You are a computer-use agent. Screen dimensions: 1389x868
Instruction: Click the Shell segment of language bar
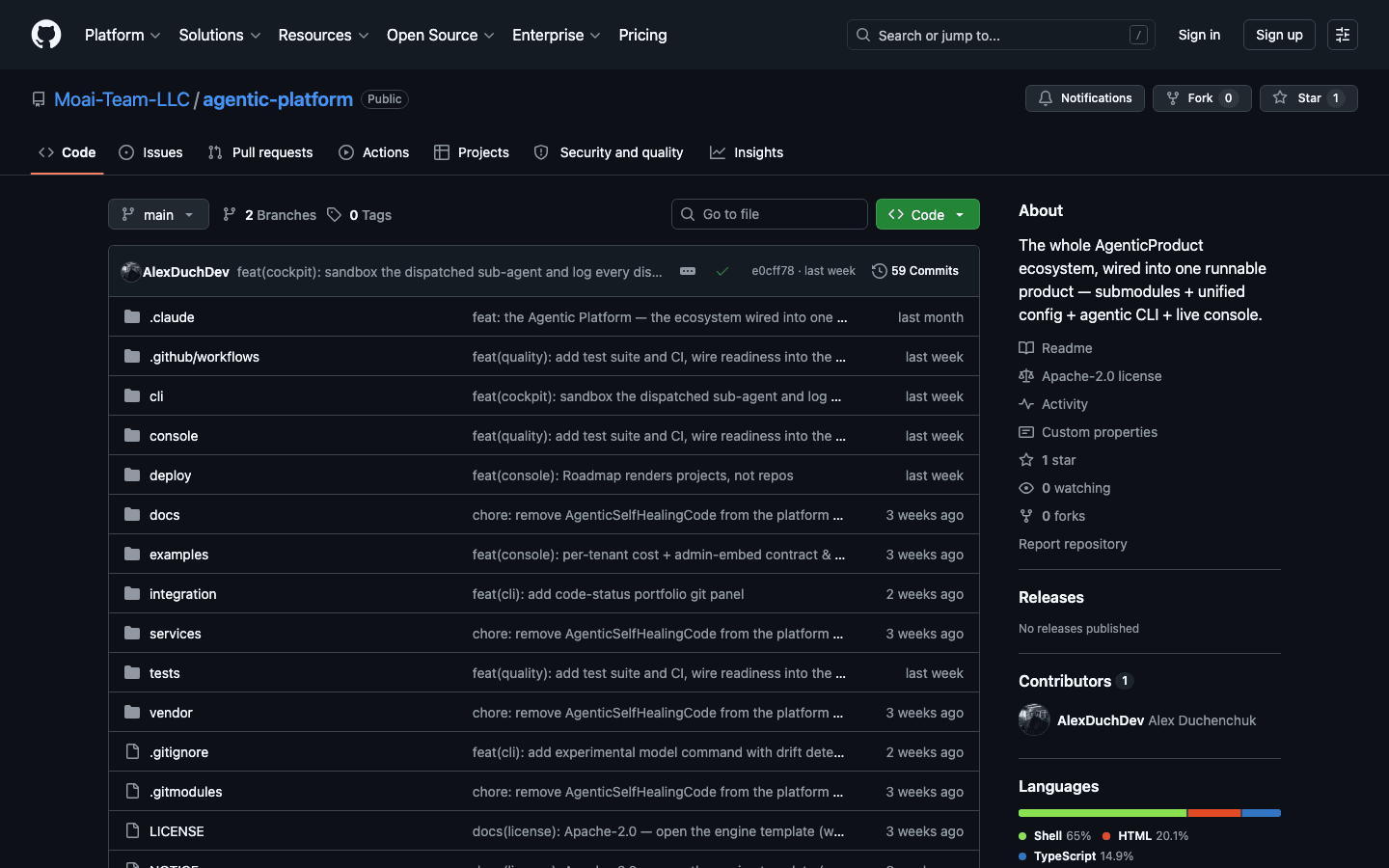coord(1103,813)
